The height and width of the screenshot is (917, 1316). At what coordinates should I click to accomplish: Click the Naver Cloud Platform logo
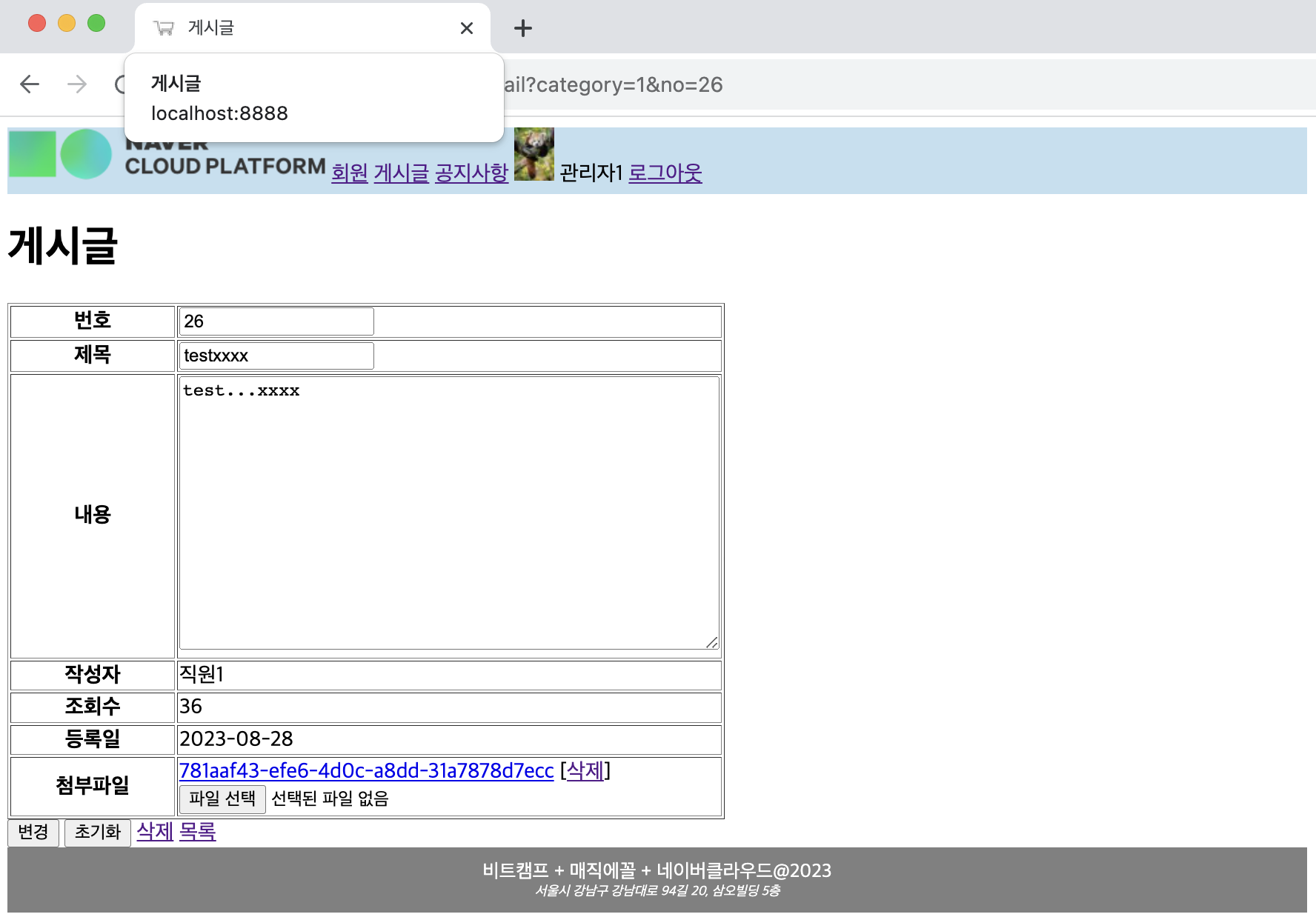(x=167, y=154)
